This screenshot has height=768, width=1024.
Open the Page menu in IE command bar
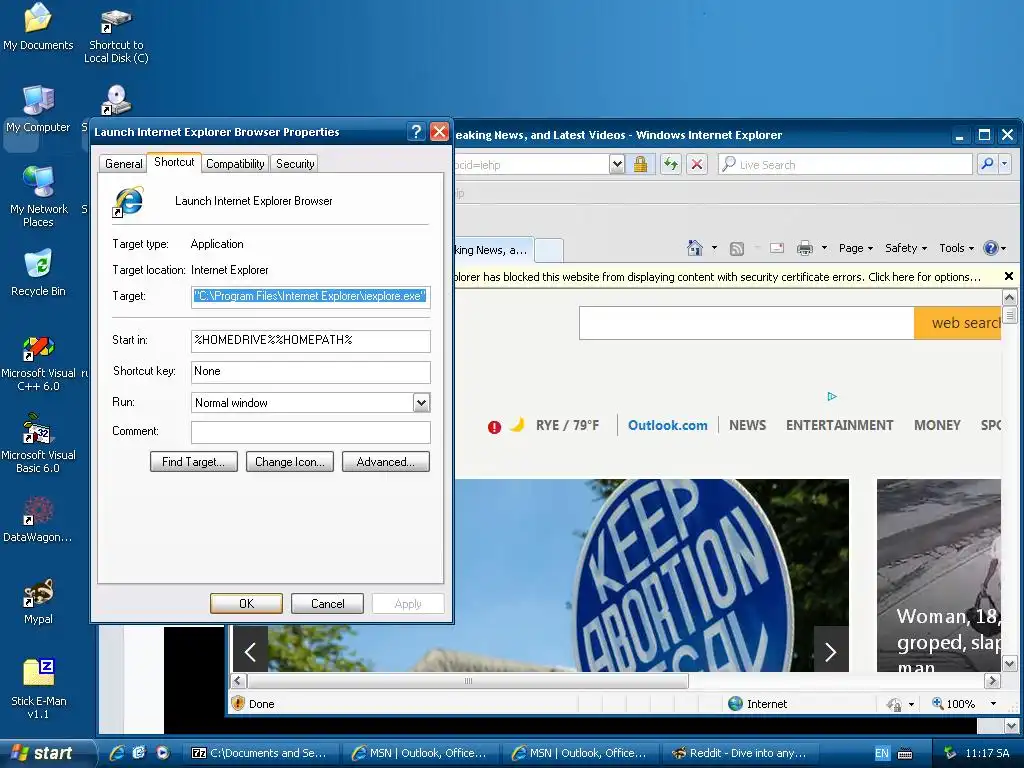coord(856,248)
